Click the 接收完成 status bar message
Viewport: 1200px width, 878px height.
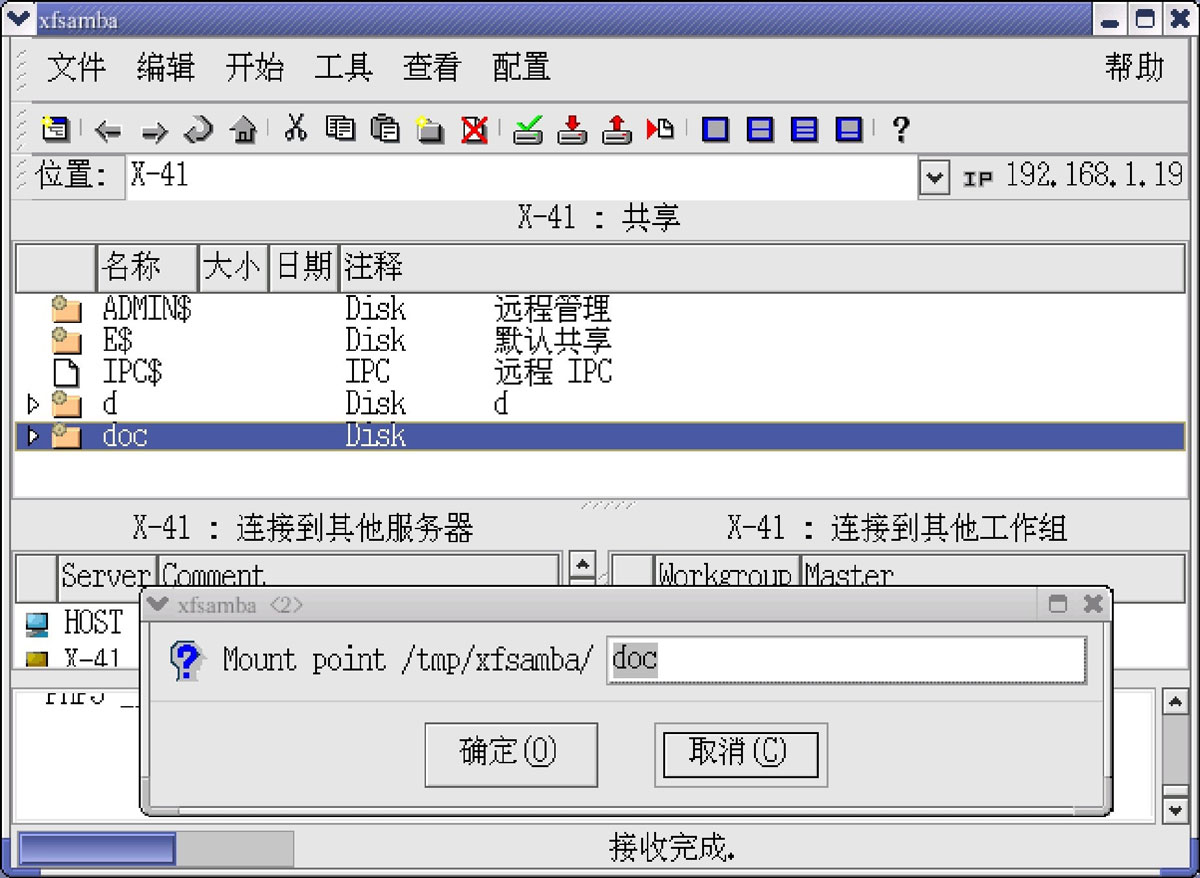tap(672, 849)
